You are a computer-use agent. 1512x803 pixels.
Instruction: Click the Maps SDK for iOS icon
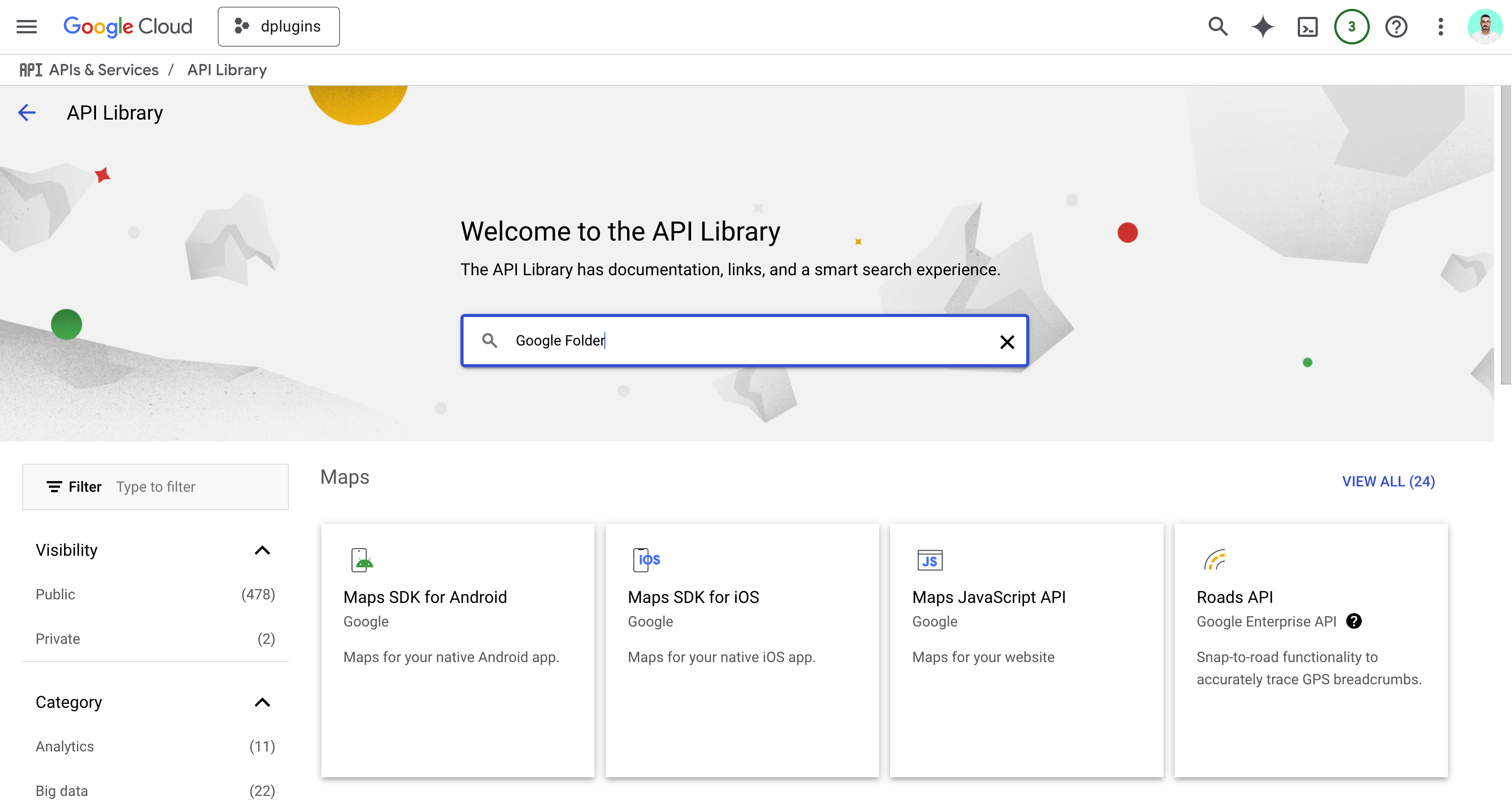pos(646,559)
